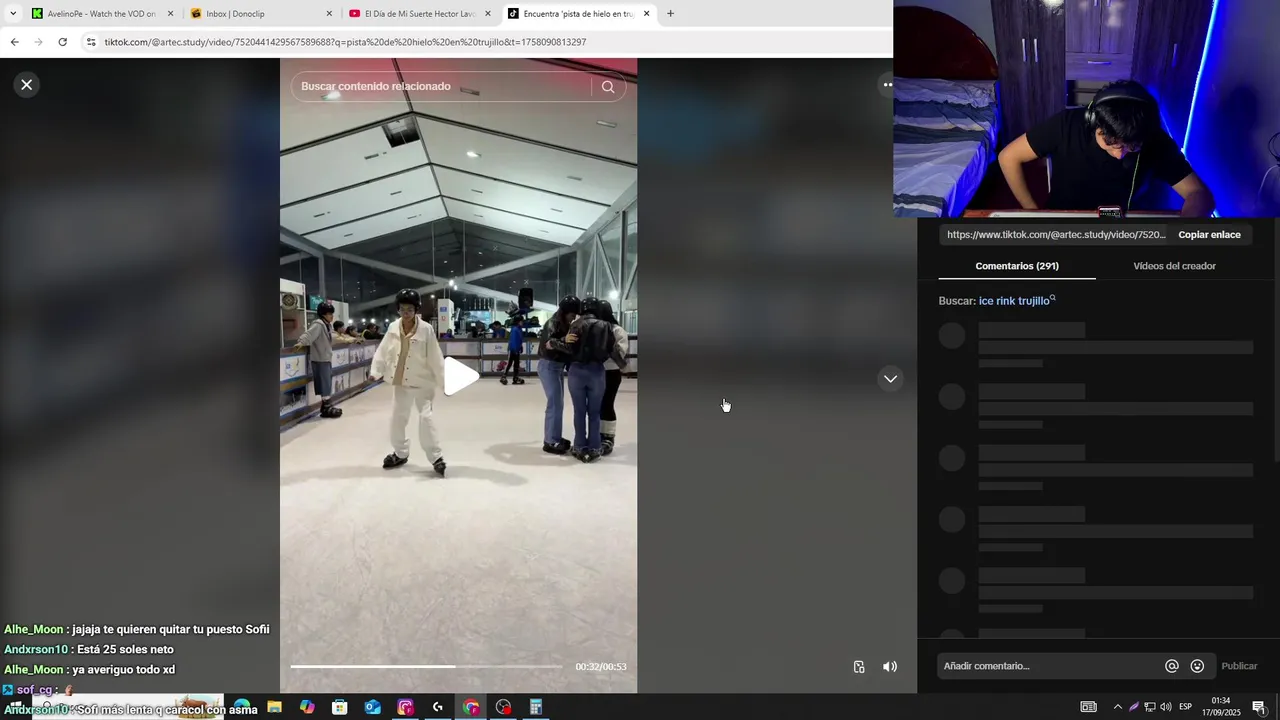Click the tiktok.com address bar URL
This screenshot has width=1280, height=720.
[345, 42]
